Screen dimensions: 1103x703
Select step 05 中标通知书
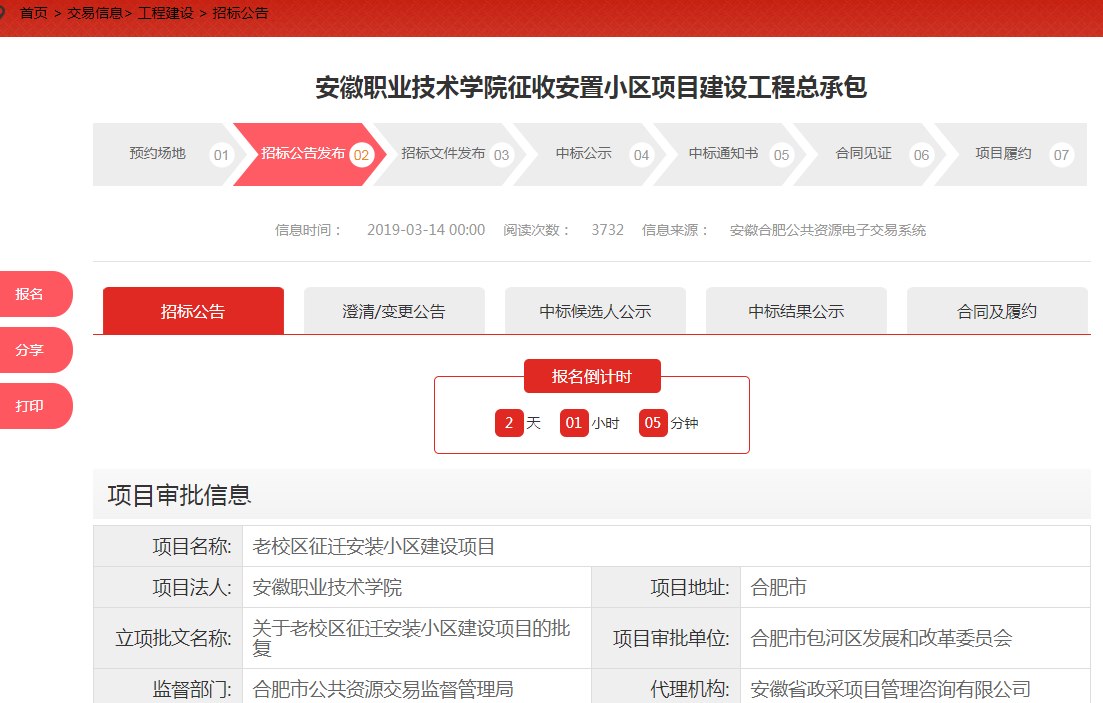coord(723,154)
